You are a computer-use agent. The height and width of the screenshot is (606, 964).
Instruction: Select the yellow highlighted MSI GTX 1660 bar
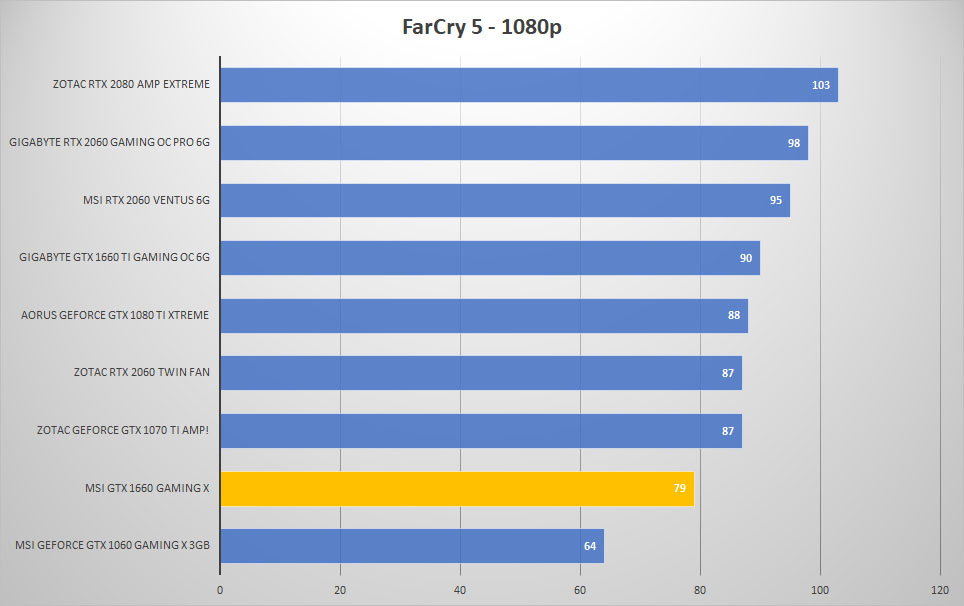pos(457,489)
